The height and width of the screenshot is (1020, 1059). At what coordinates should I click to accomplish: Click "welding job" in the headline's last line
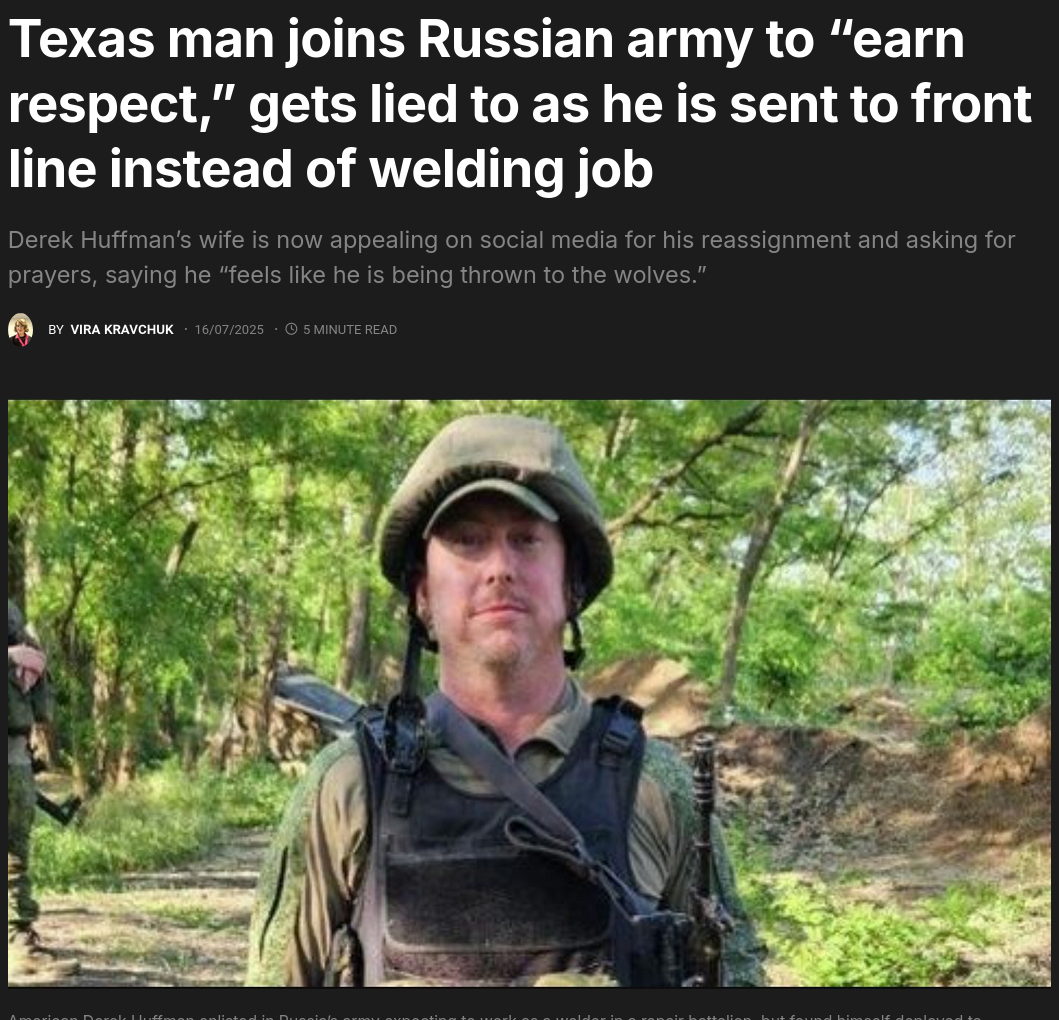click(511, 168)
